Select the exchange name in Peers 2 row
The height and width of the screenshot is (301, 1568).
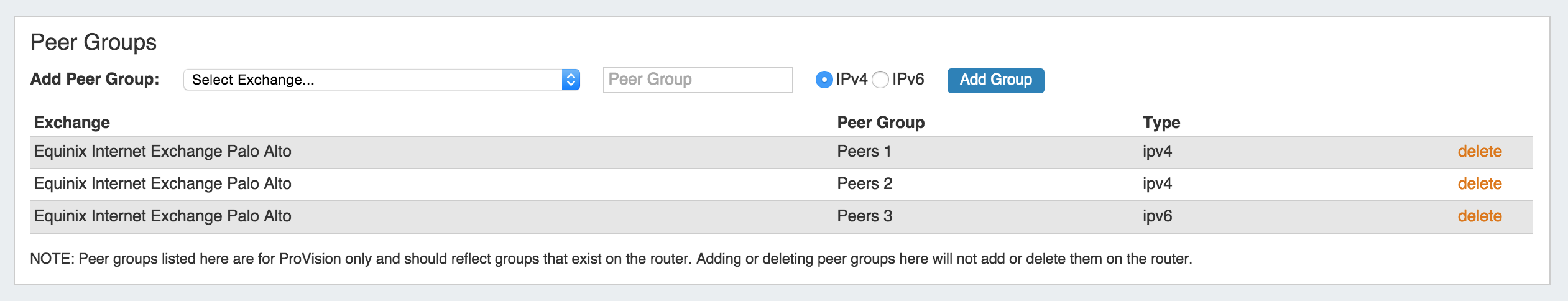pos(163,184)
